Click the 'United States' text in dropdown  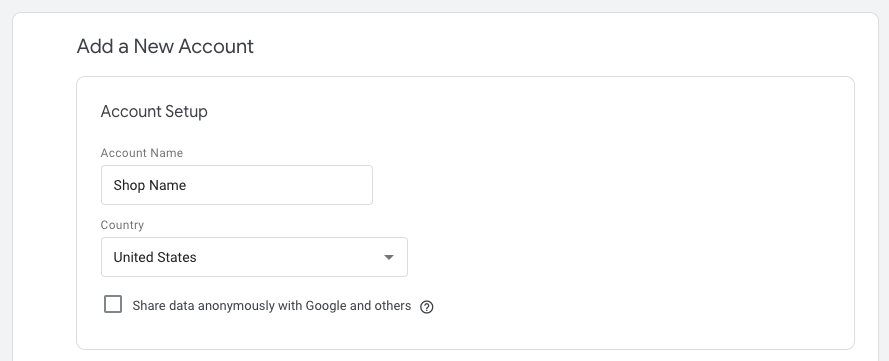[x=155, y=257]
